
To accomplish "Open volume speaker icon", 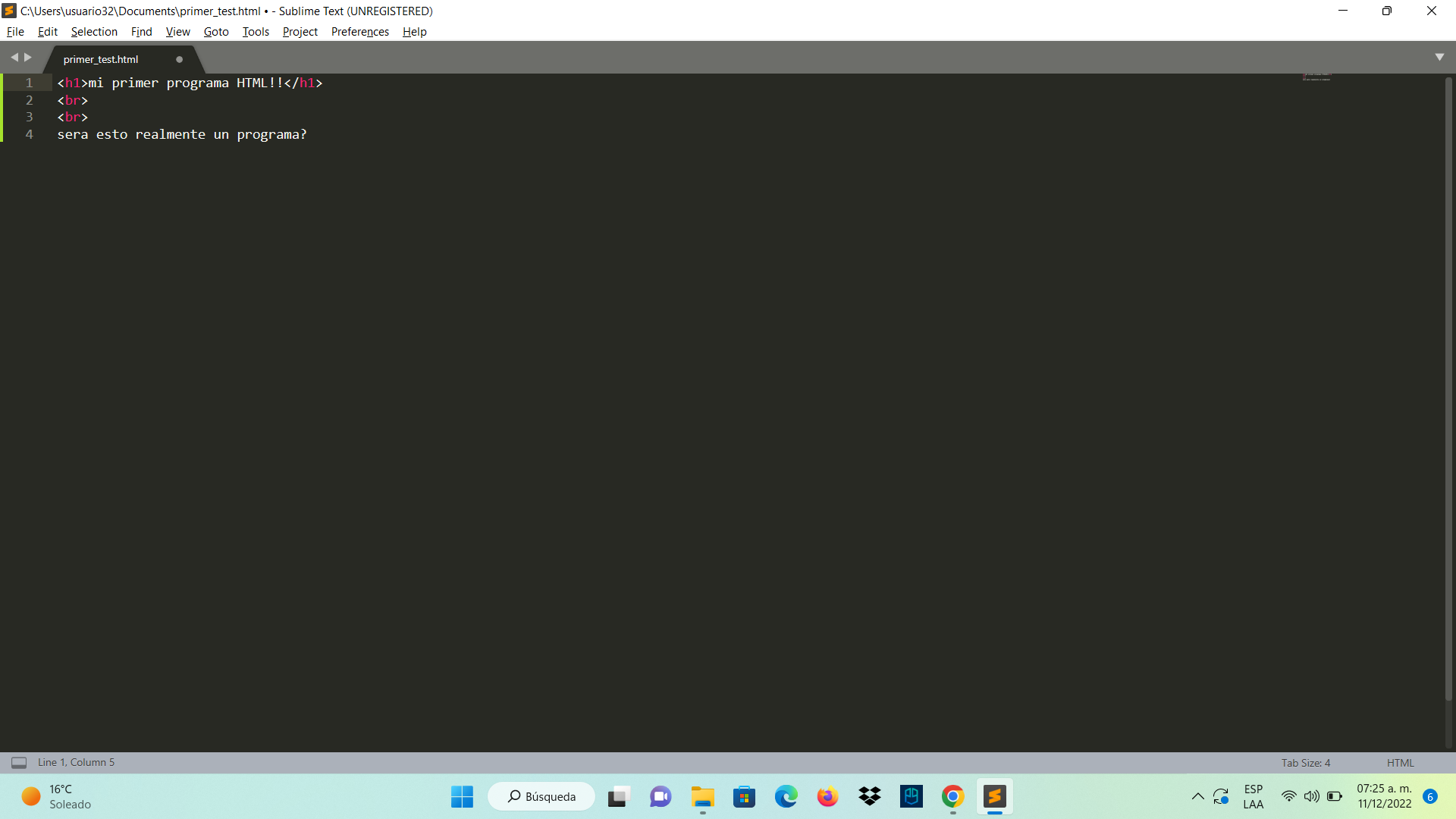I will [x=1311, y=796].
